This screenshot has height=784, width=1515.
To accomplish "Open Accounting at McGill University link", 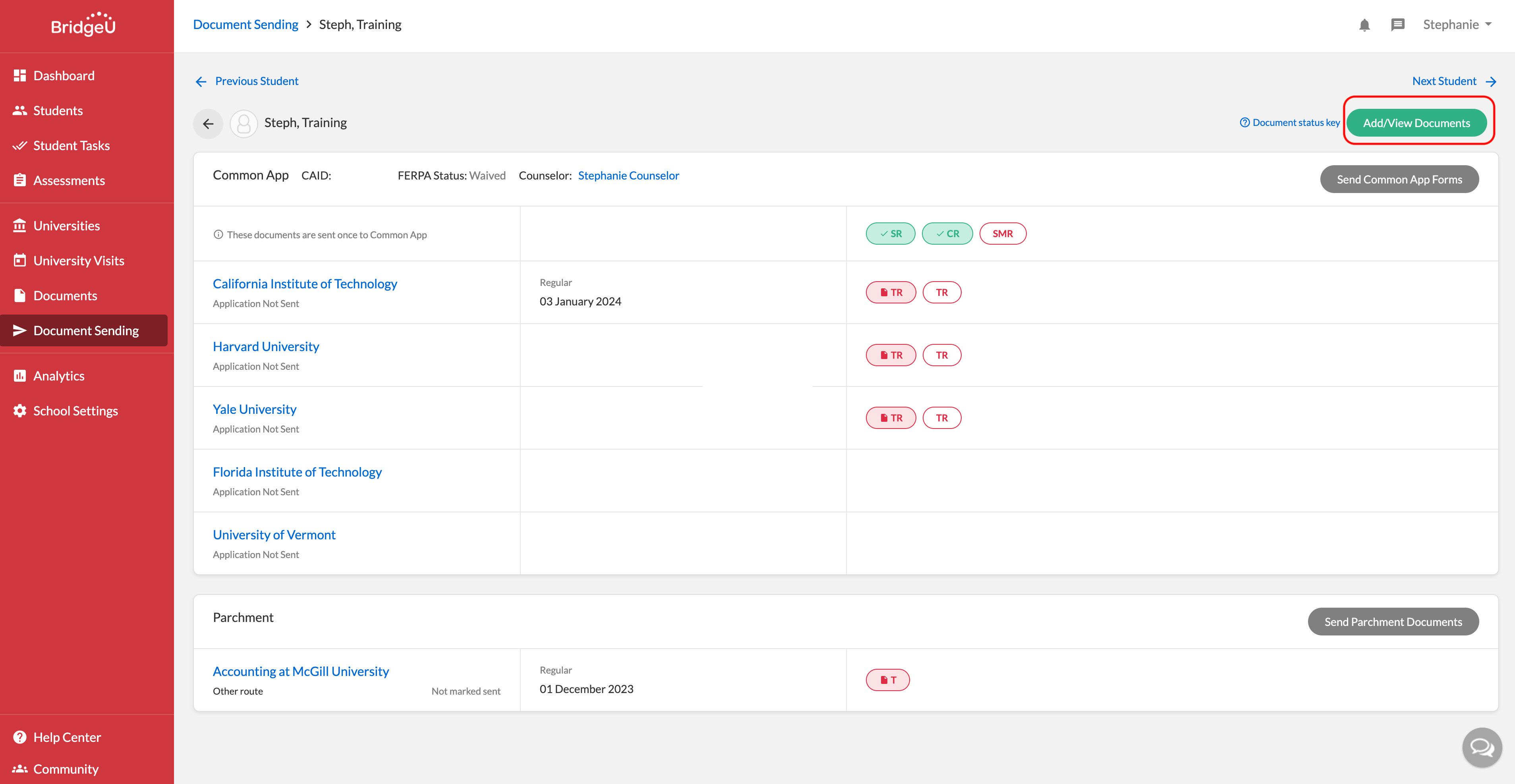I will tap(301, 672).
